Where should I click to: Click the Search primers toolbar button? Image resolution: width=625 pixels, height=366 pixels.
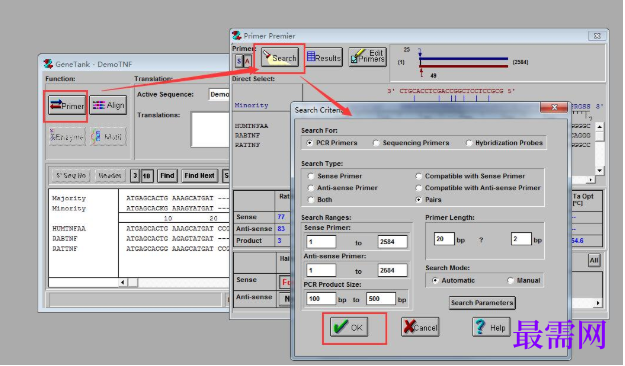coord(280,58)
